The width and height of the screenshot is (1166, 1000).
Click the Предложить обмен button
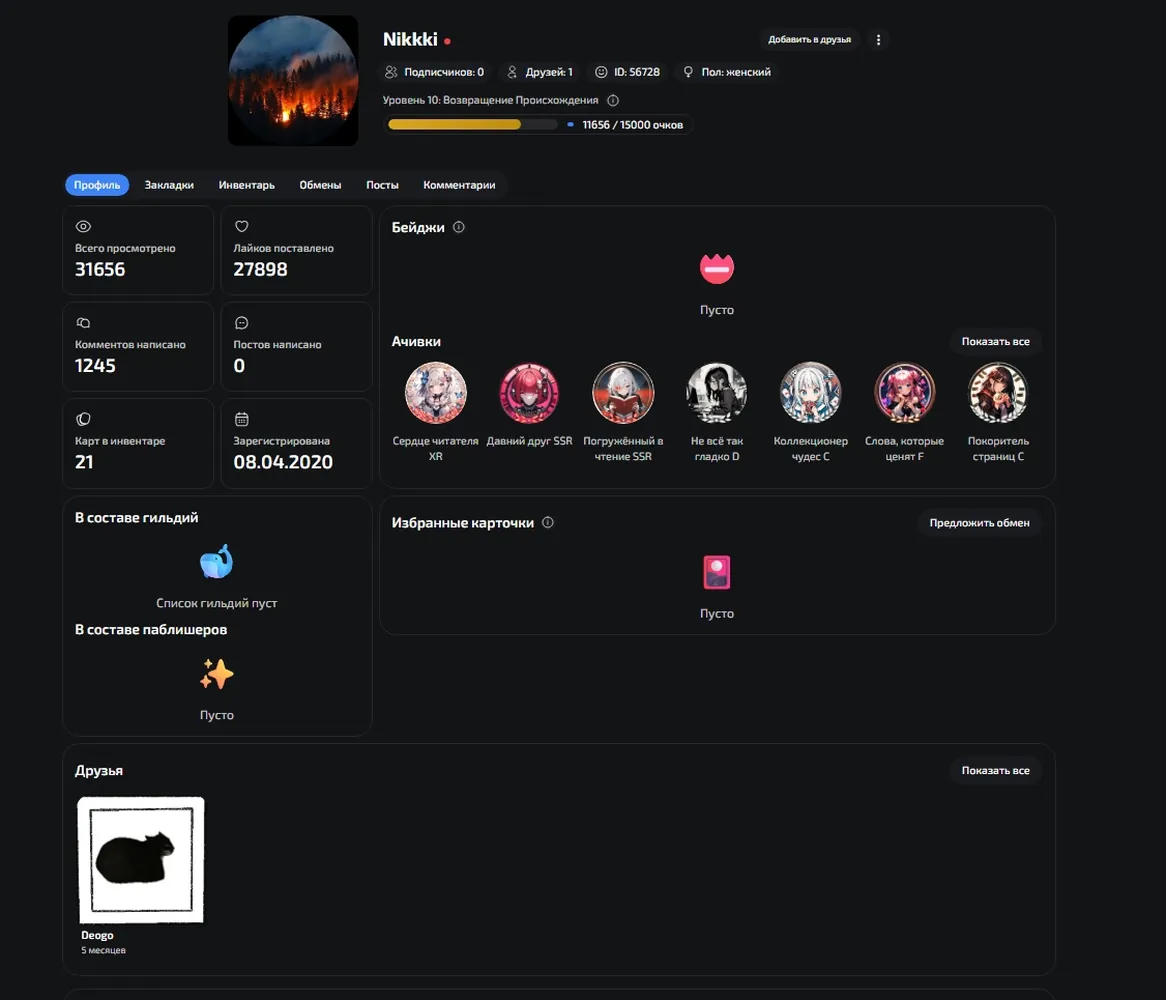click(979, 523)
